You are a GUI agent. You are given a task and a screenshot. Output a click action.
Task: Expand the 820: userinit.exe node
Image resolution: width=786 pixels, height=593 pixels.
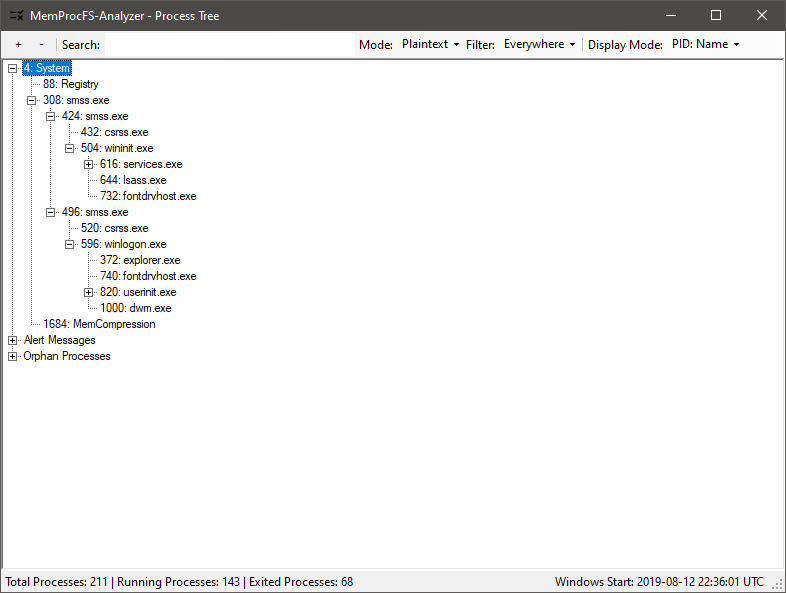pos(89,292)
